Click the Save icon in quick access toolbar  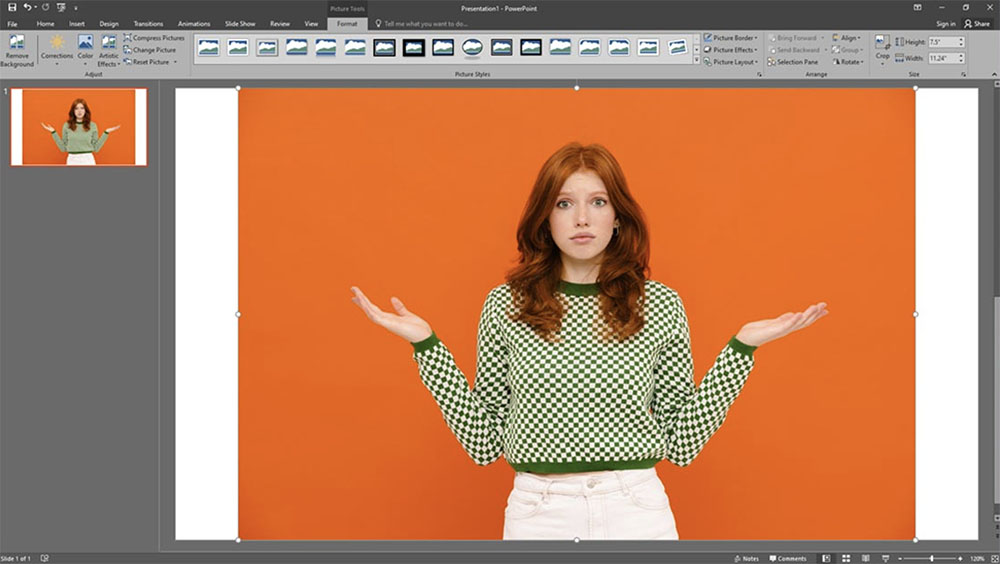(x=12, y=7)
